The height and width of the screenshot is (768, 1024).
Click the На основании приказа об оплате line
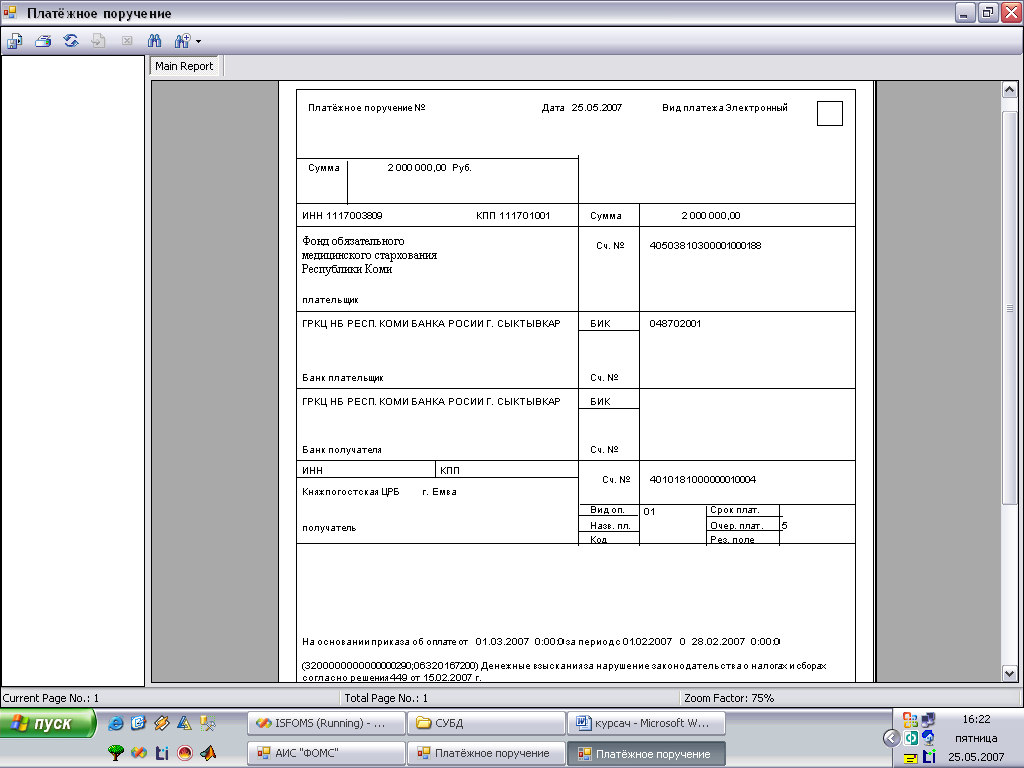[x=541, y=641]
